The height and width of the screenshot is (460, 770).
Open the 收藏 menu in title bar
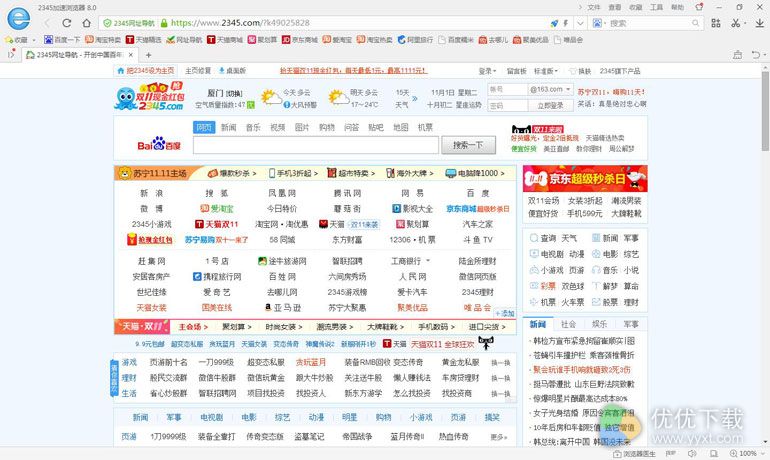click(636, 7)
